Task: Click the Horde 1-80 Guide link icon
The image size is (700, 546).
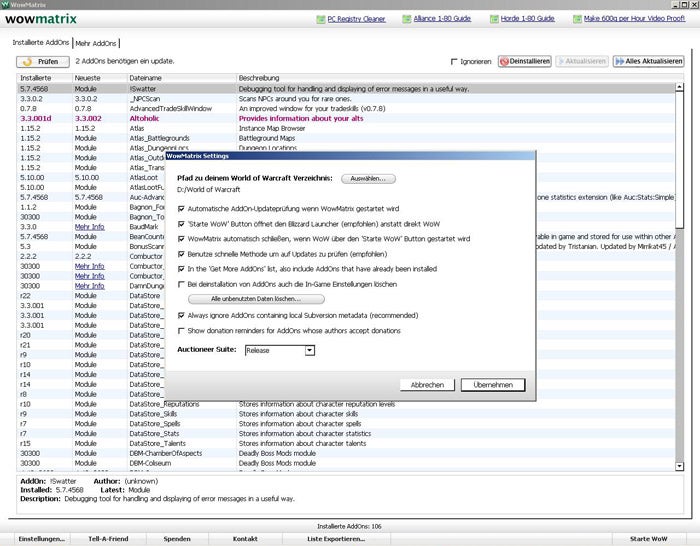Action: pyautogui.click(x=494, y=19)
